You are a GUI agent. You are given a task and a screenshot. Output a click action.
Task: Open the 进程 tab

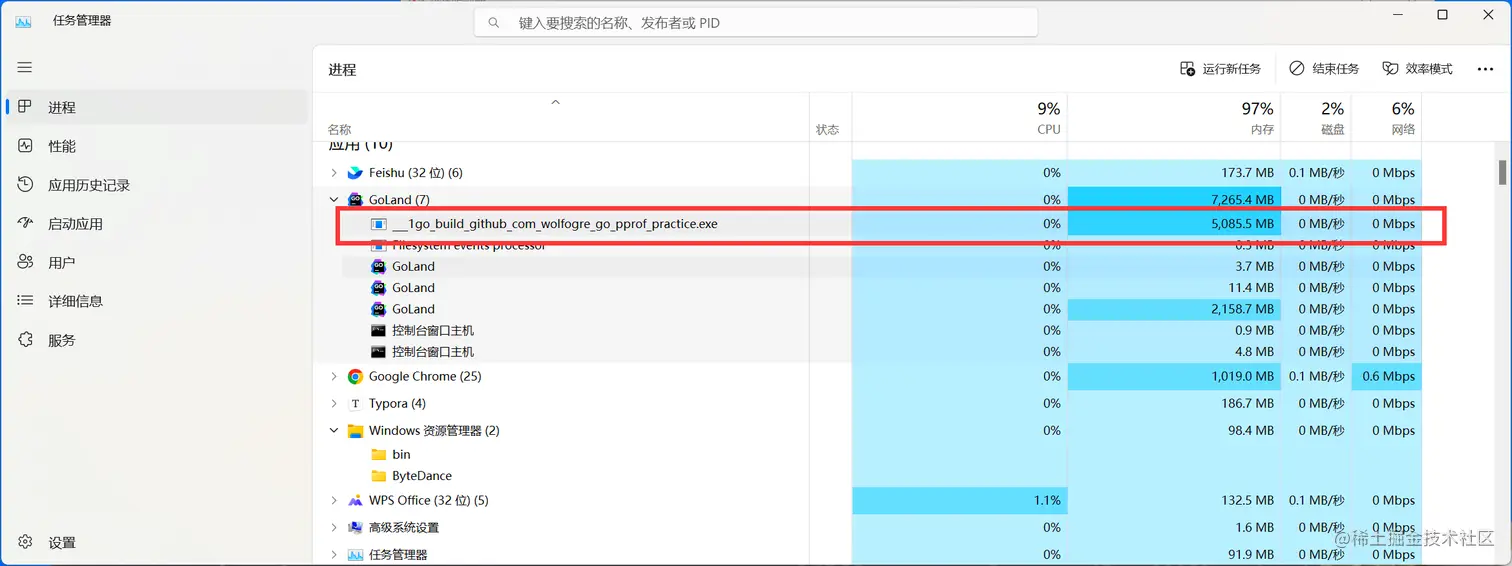[x=158, y=107]
